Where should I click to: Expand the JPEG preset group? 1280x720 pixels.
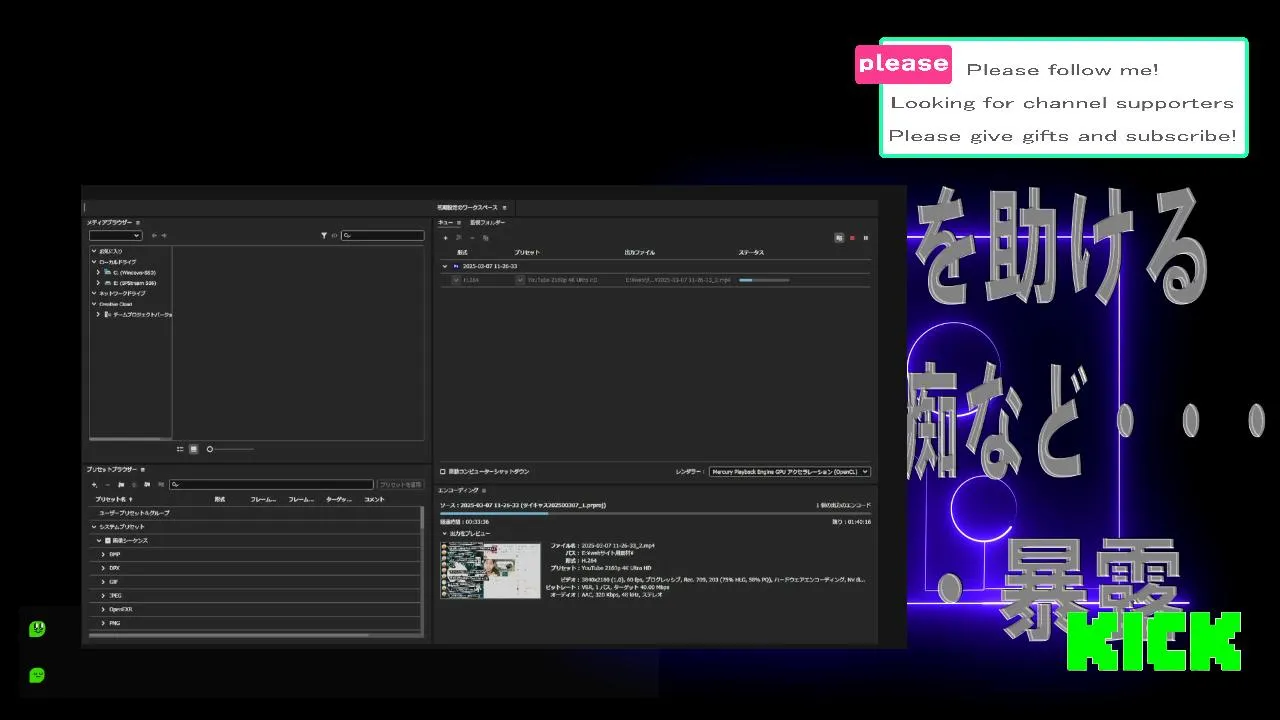(103, 595)
